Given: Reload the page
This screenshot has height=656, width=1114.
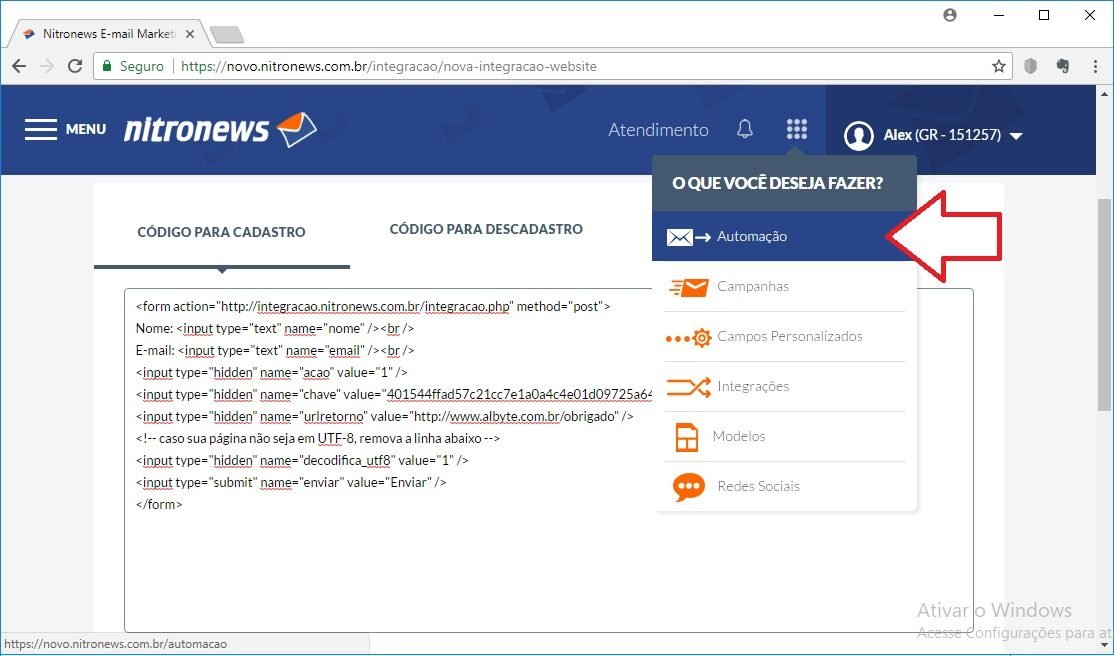Looking at the screenshot, I should pyautogui.click(x=75, y=66).
